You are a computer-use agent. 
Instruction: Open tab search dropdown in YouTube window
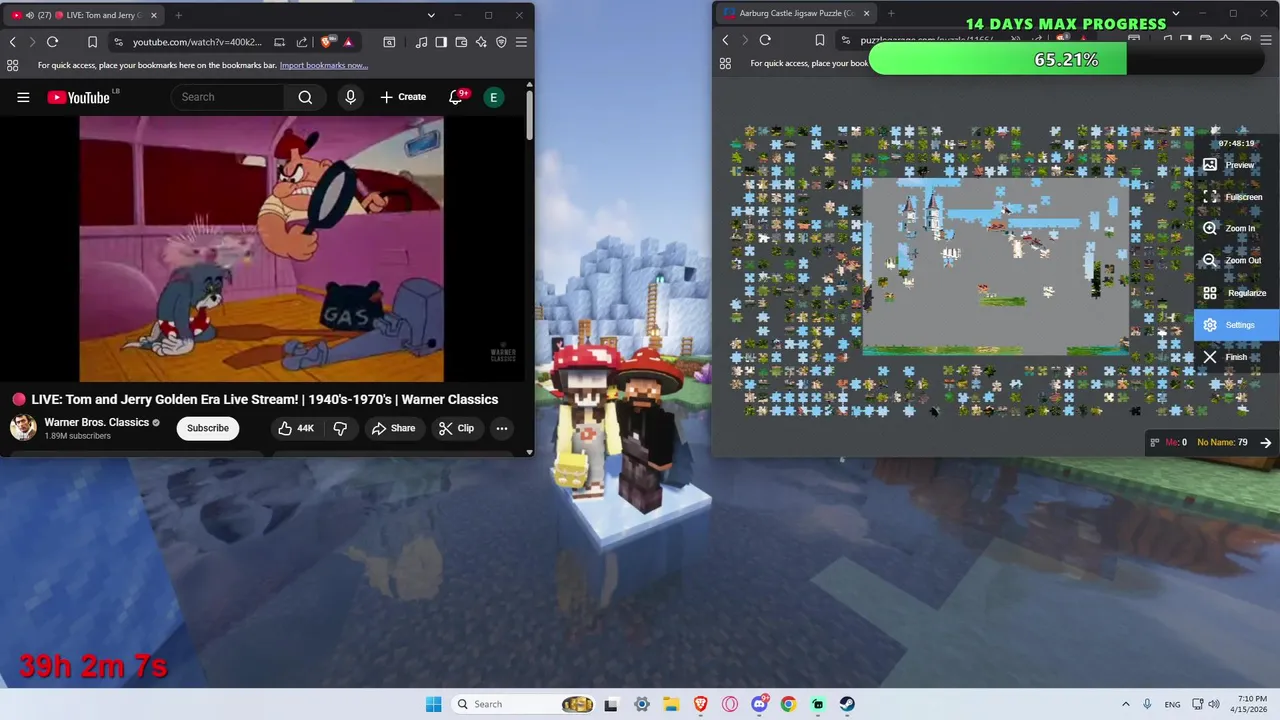431,15
